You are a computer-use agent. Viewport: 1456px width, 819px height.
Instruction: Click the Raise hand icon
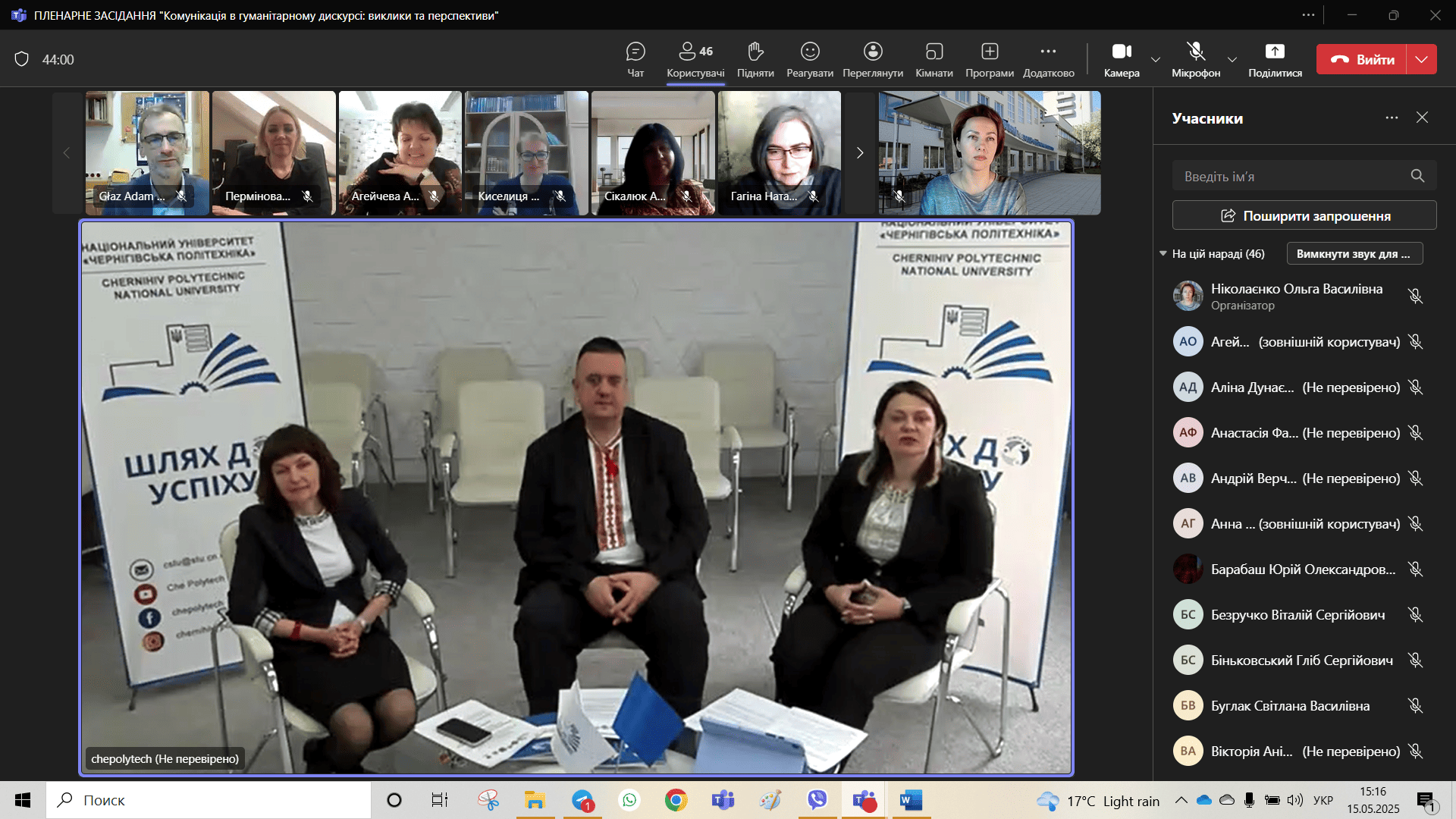click(x=755, y=52)
